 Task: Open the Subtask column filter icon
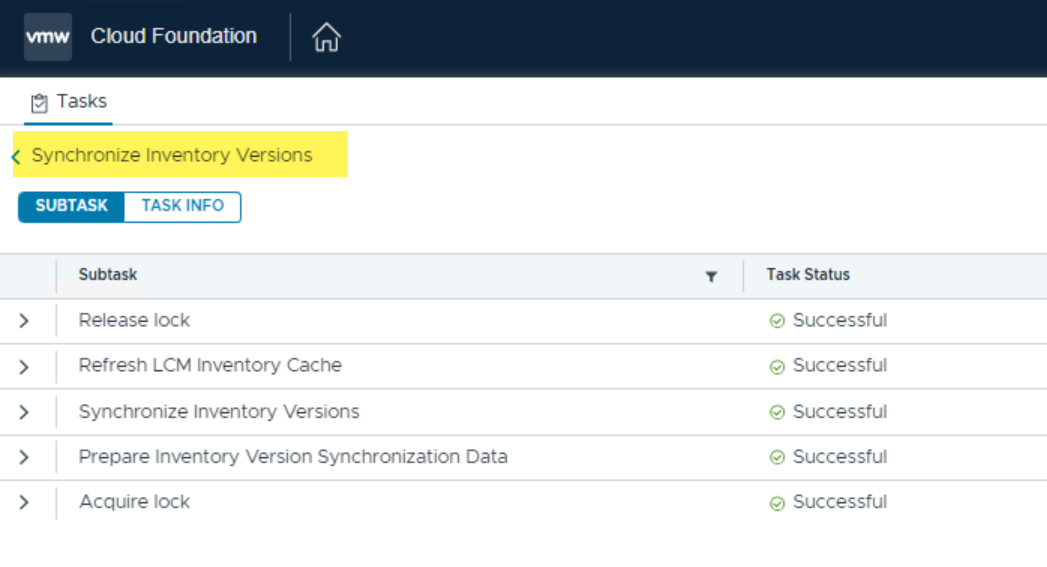[711, 276]
